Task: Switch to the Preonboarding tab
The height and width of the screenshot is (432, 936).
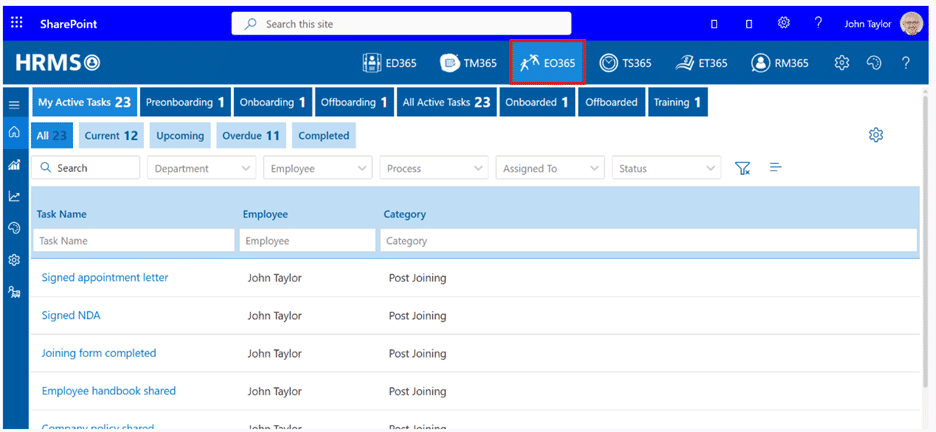Action: click(x=185, y=102)
